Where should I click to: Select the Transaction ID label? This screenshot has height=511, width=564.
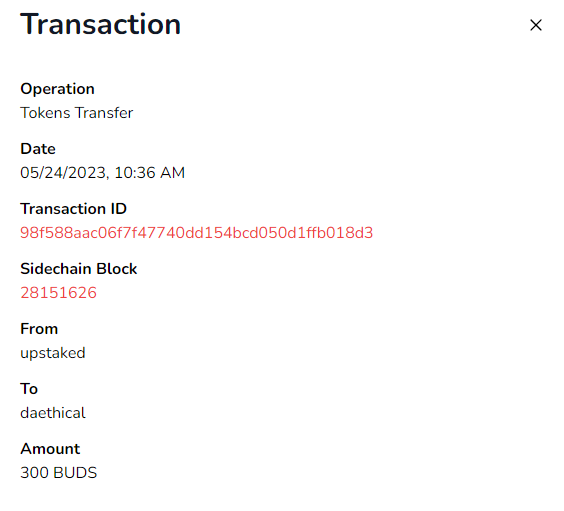coord(73,209)
